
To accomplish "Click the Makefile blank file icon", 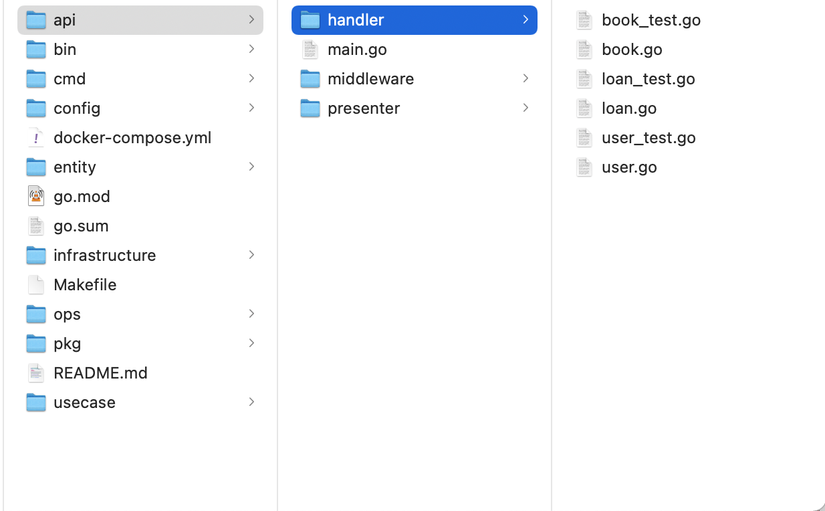I will click(x=36, y=285).
